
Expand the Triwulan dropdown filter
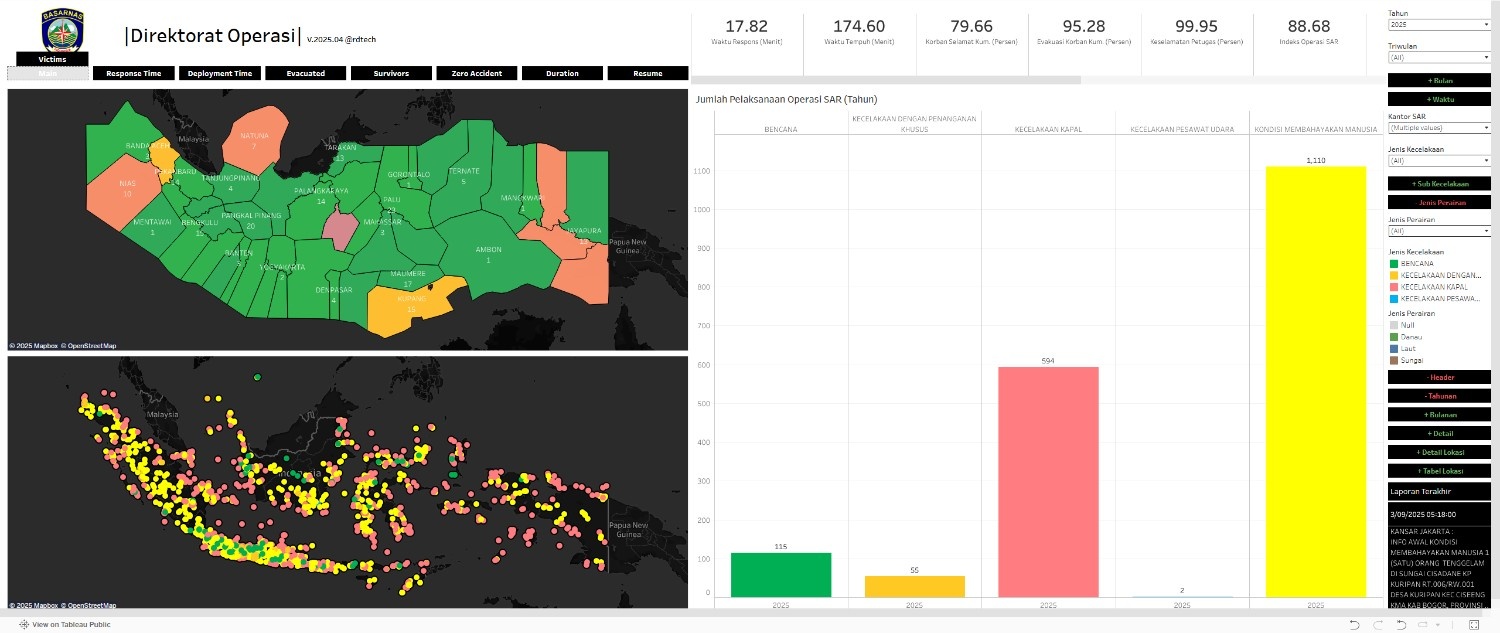tap(1439, 57)
